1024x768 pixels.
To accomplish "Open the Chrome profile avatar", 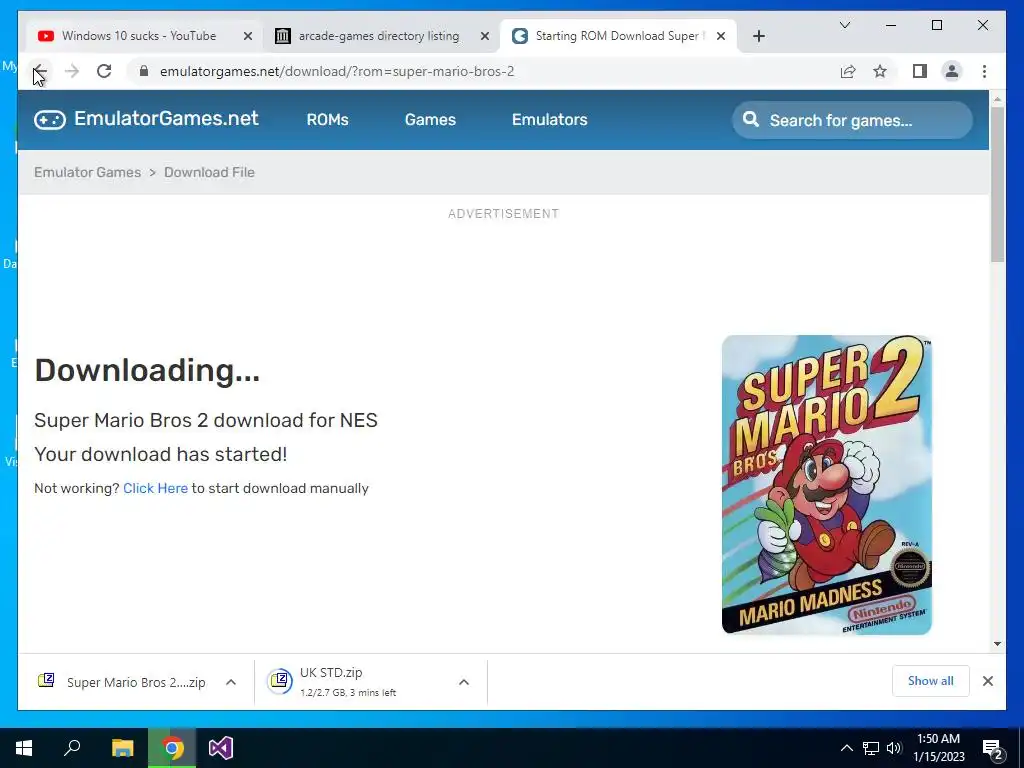I will tap(952, 71).
